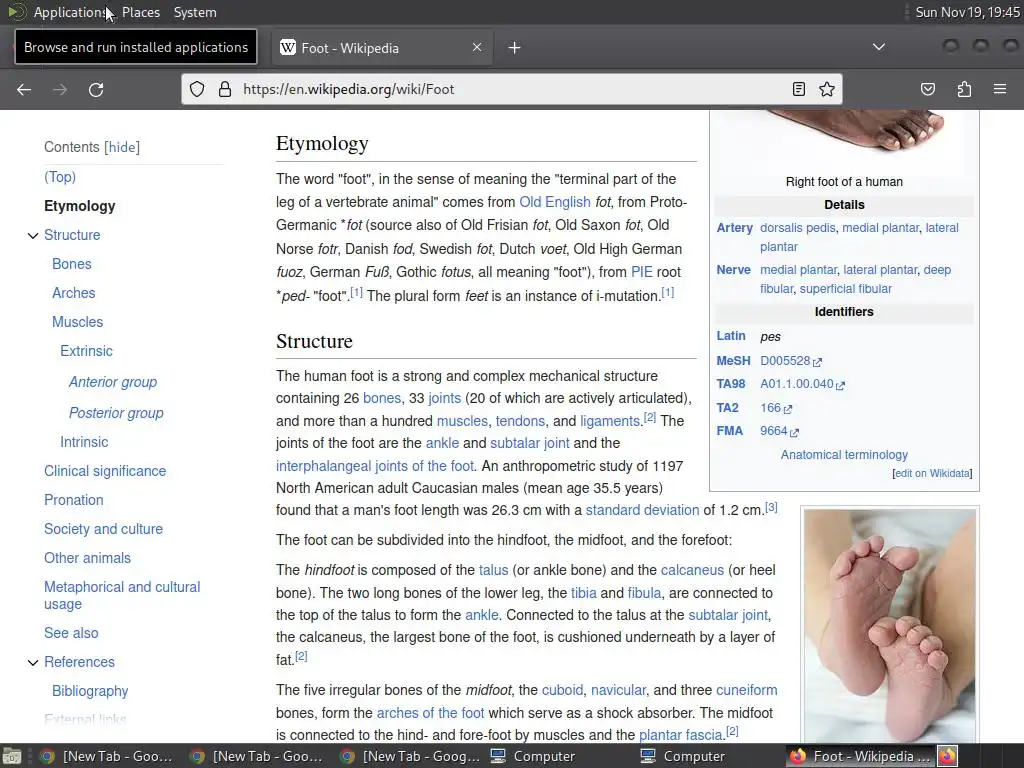Open the Extensions puzzle icon
Screen dimensions: 1024x768
pos(964,89)
